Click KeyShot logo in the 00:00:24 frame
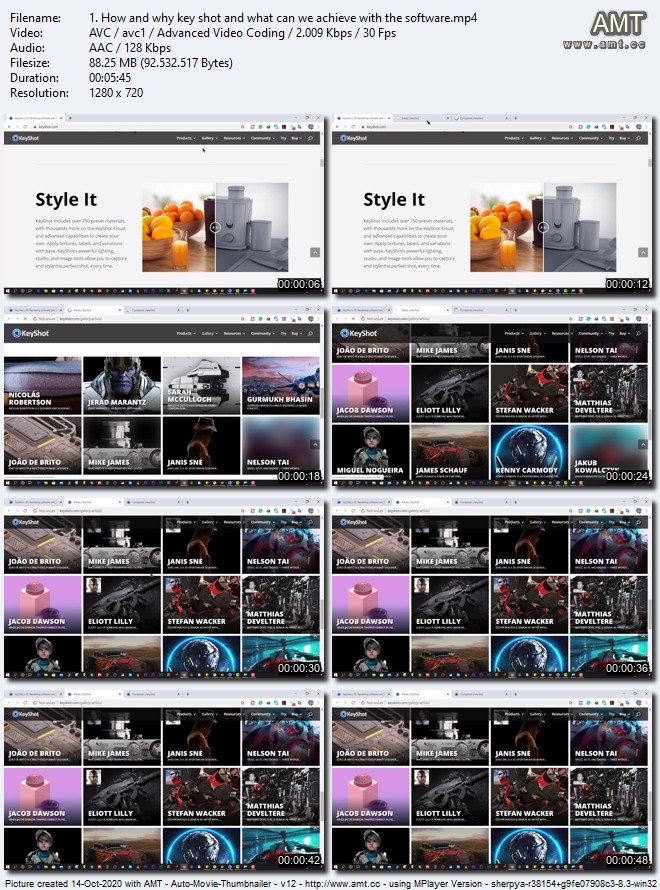This screenshot has height=890, width=660. pos(359,333)
